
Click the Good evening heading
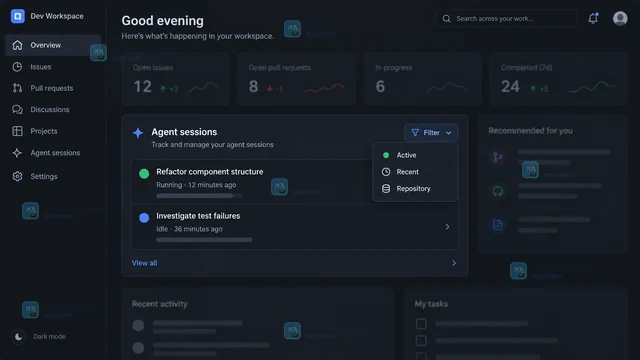(x=162, y=21)
